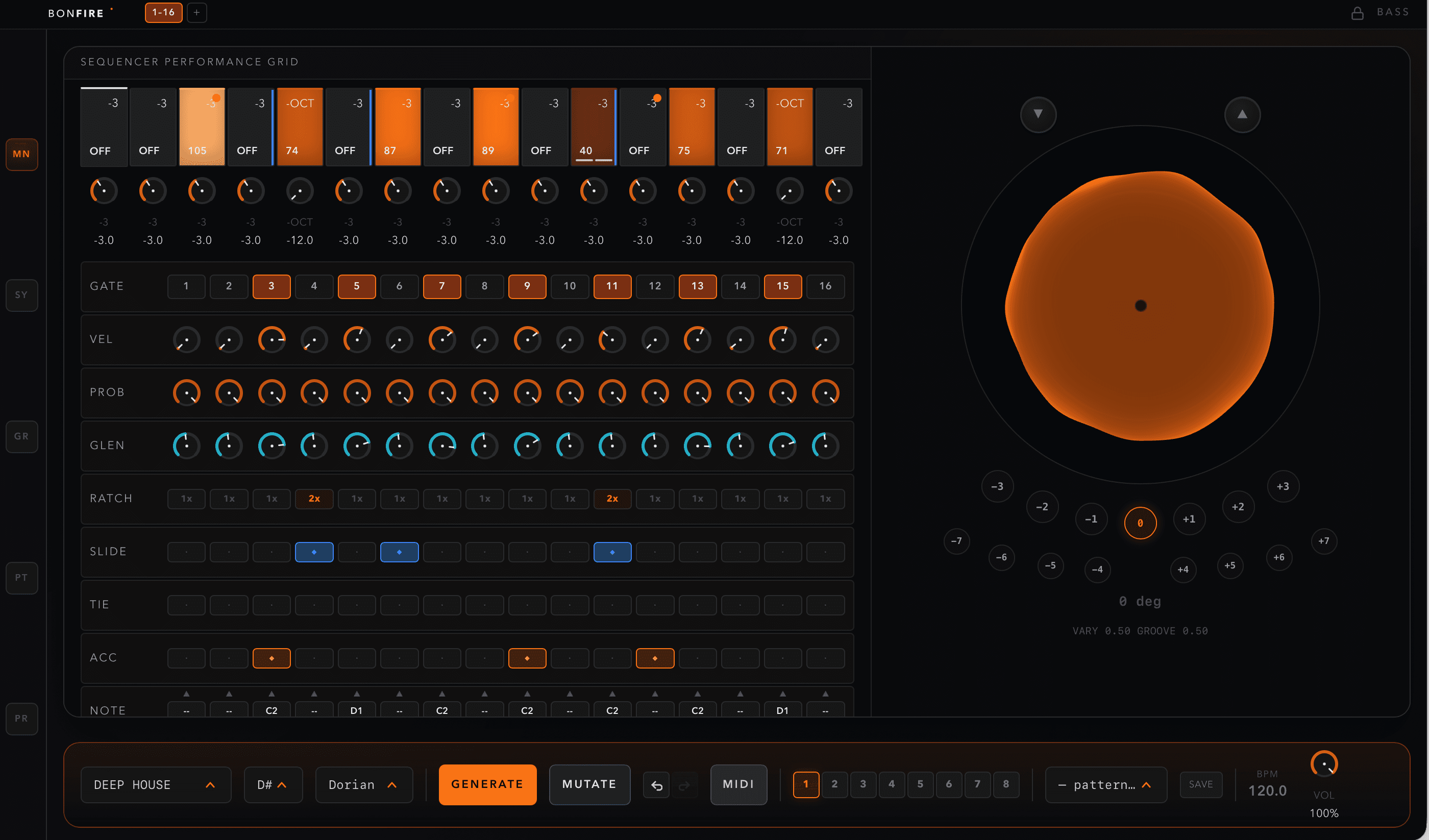Open NOTE step 7 C2 selector
This screenshot has height=840, width=1429.
[442, 710]
